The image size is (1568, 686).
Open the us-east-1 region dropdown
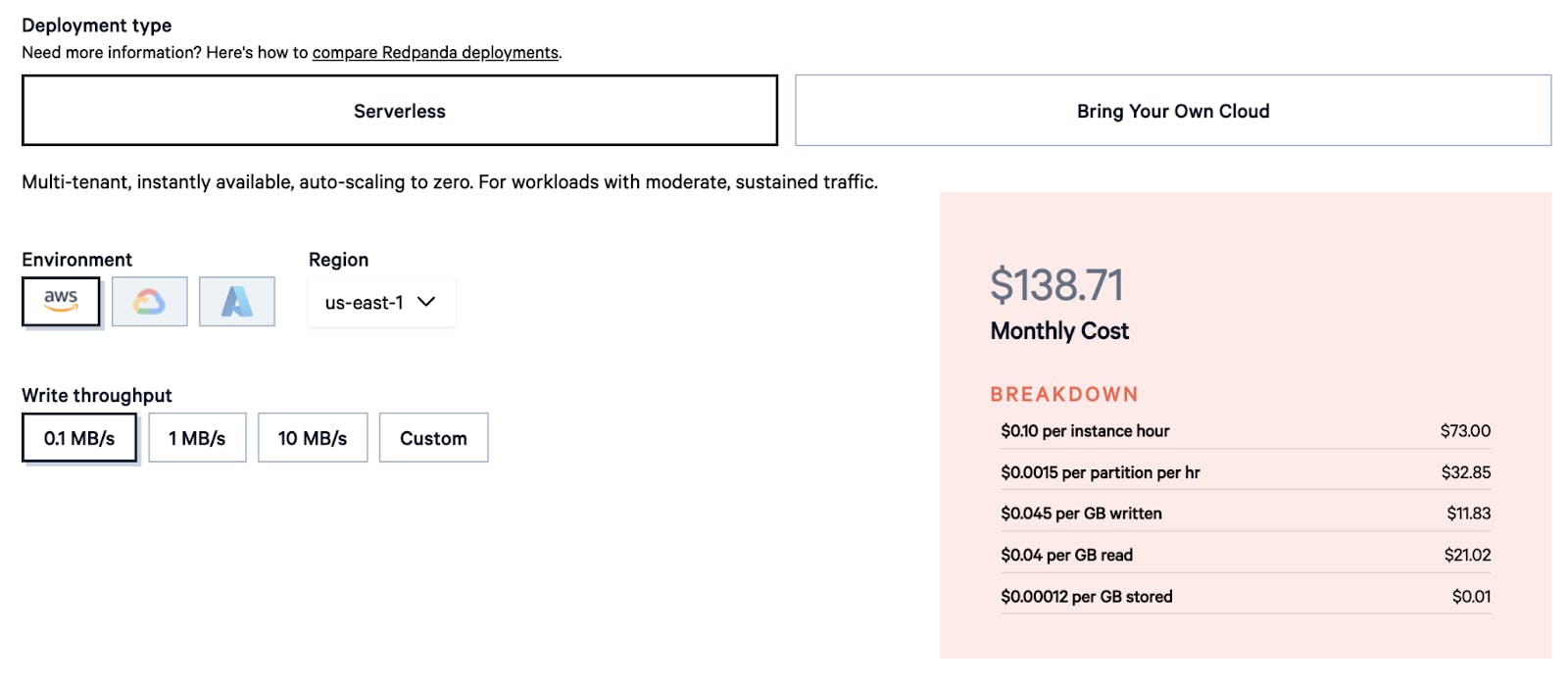tap(381, 302)
